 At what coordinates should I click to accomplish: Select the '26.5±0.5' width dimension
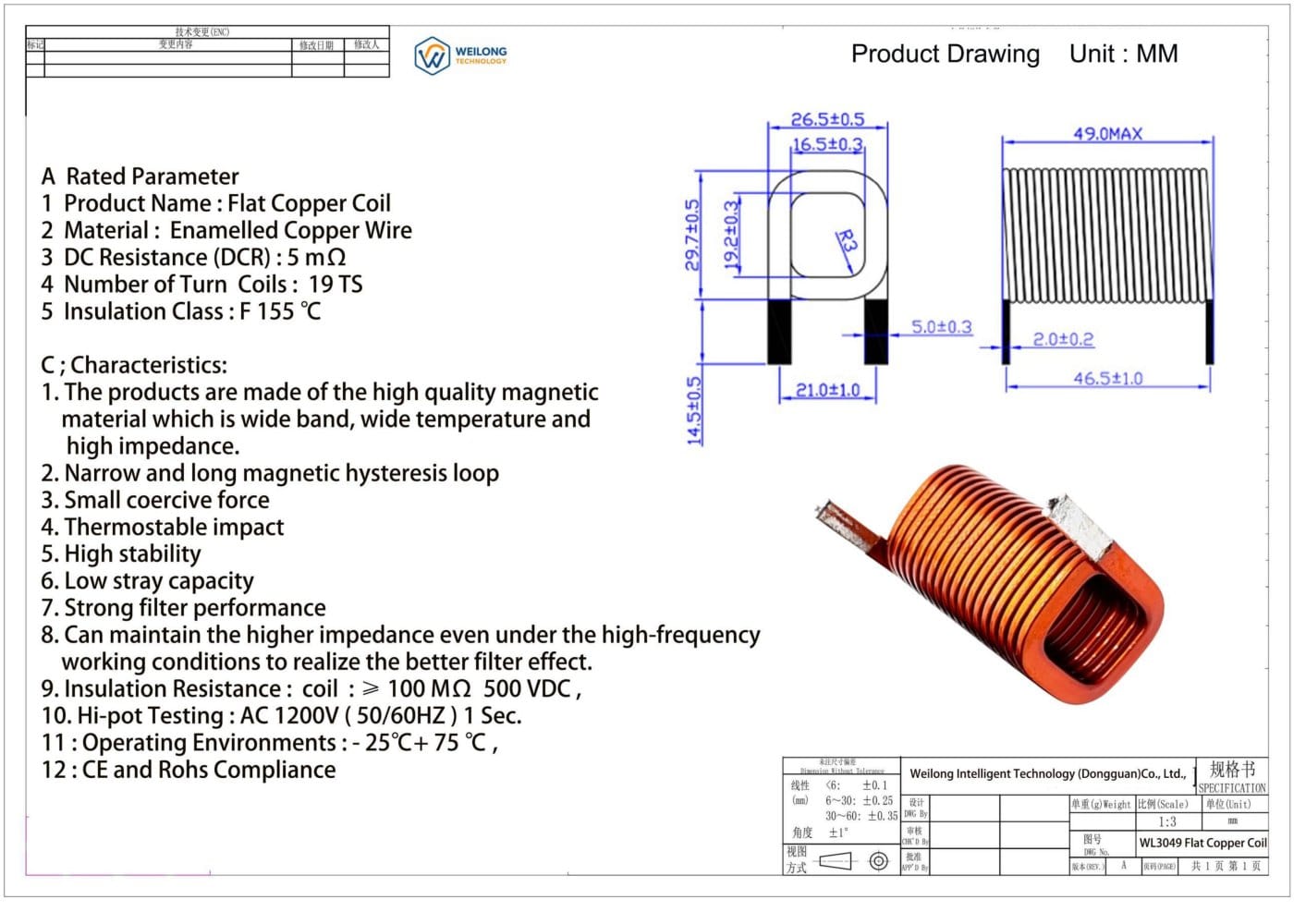(x=827, y=119)
